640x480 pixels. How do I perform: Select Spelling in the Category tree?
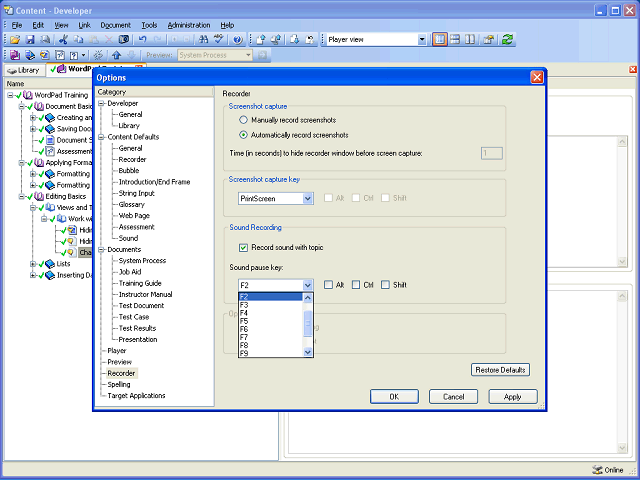[x=119, y=384]
